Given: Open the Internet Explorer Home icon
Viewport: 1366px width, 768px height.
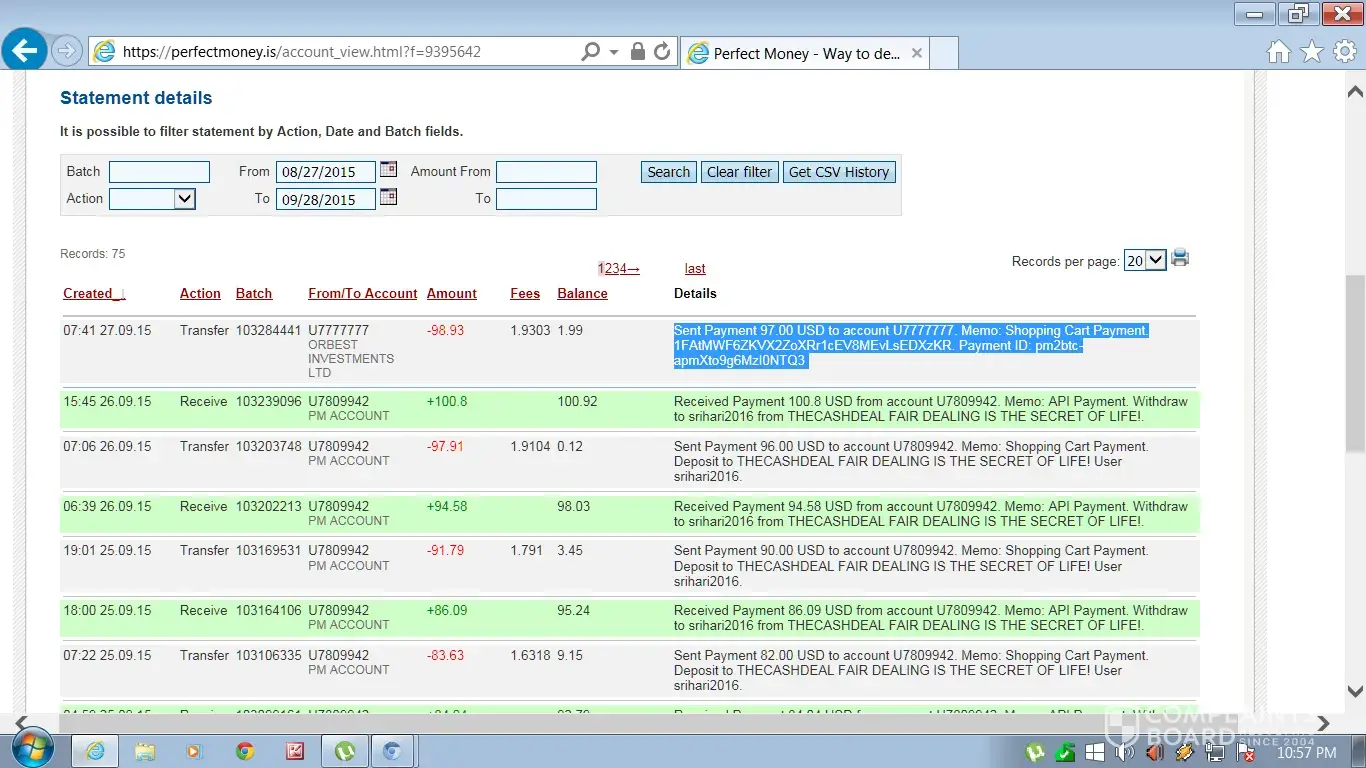Looking at the screenshot, I should click(x=1278, y=52).
